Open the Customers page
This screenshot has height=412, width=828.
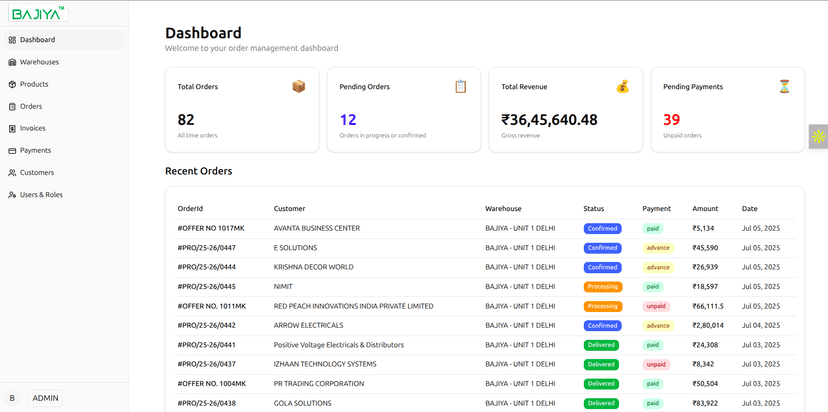point(64,173)
